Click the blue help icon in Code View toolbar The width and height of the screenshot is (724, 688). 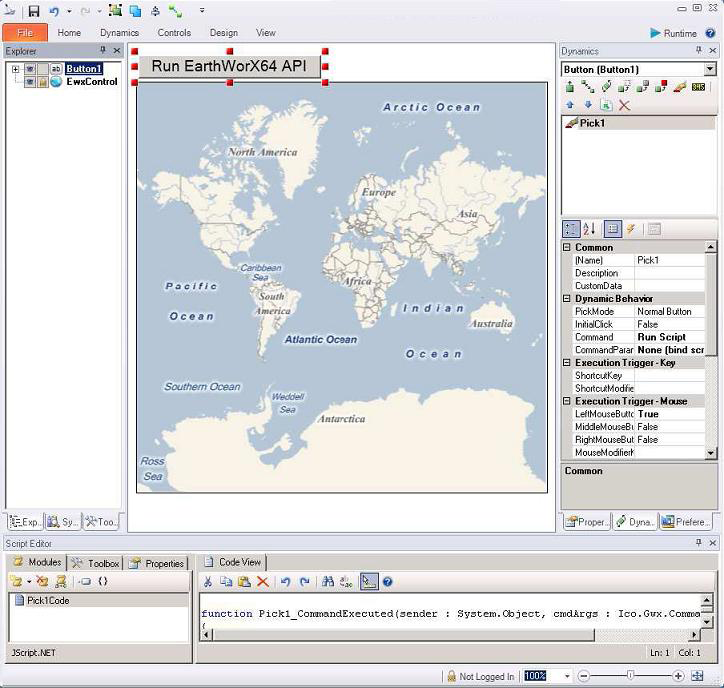387,582
